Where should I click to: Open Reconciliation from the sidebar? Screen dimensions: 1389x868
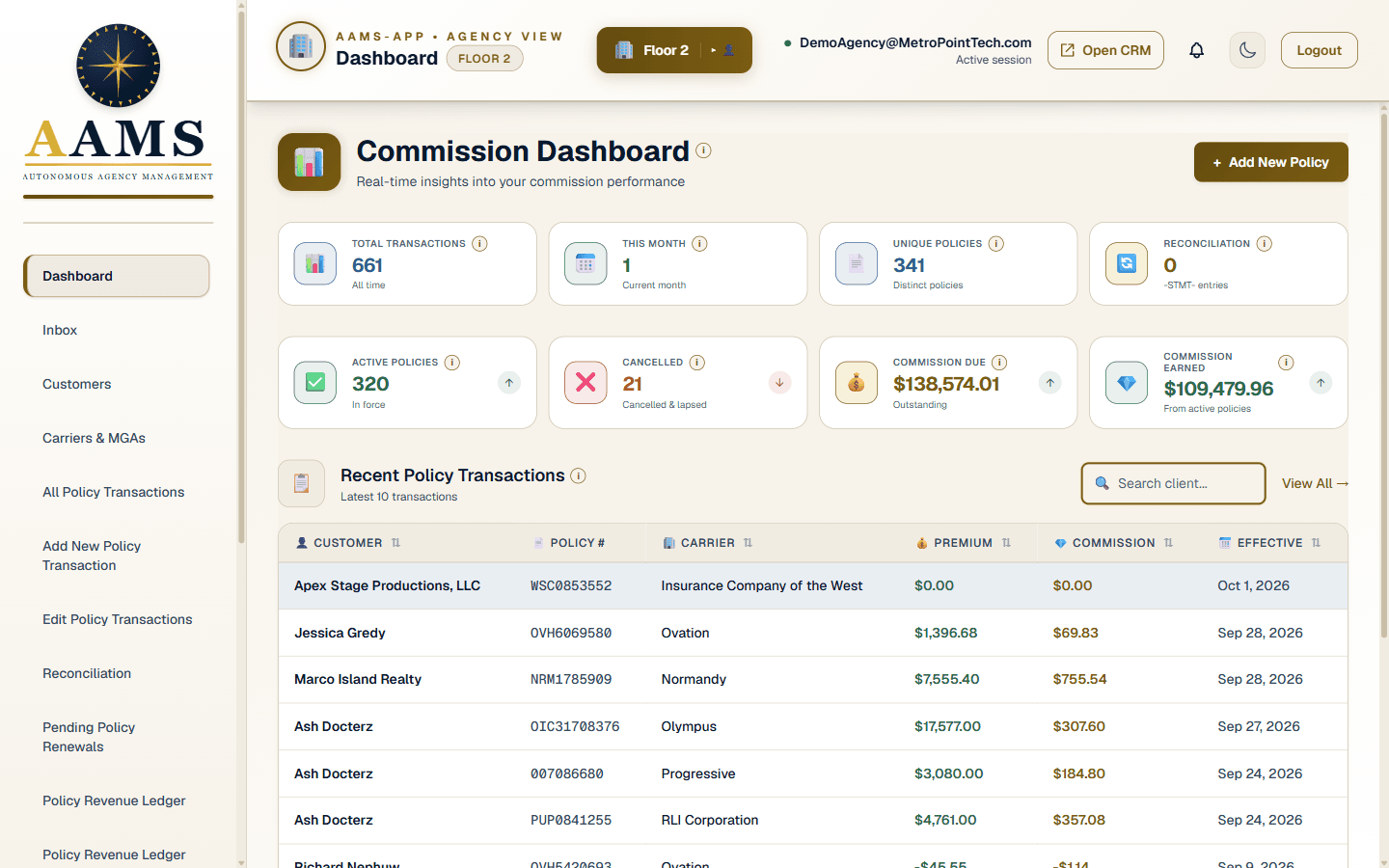(117, 673)
